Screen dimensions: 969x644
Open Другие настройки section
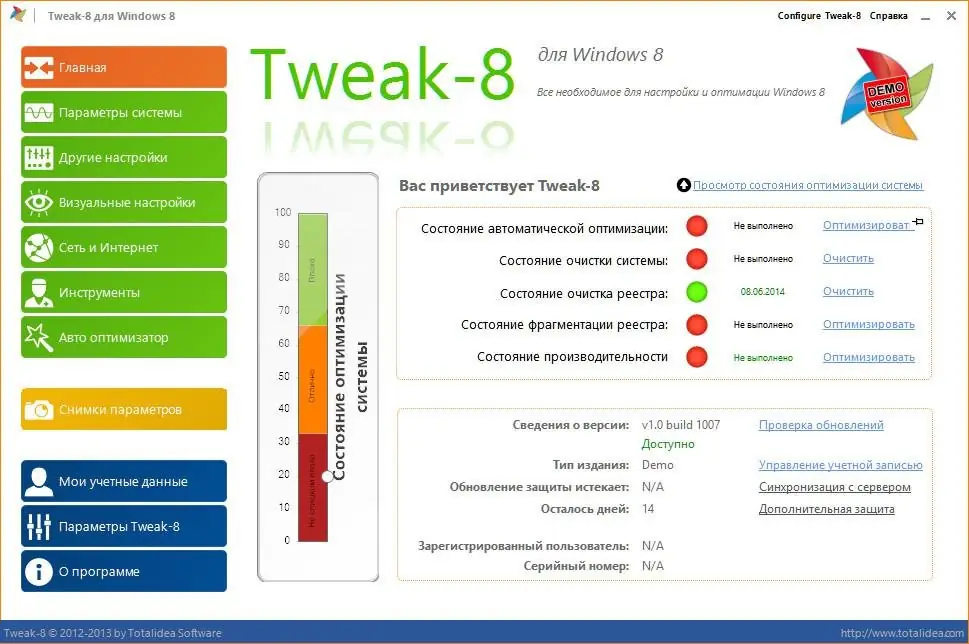[124, 157]
